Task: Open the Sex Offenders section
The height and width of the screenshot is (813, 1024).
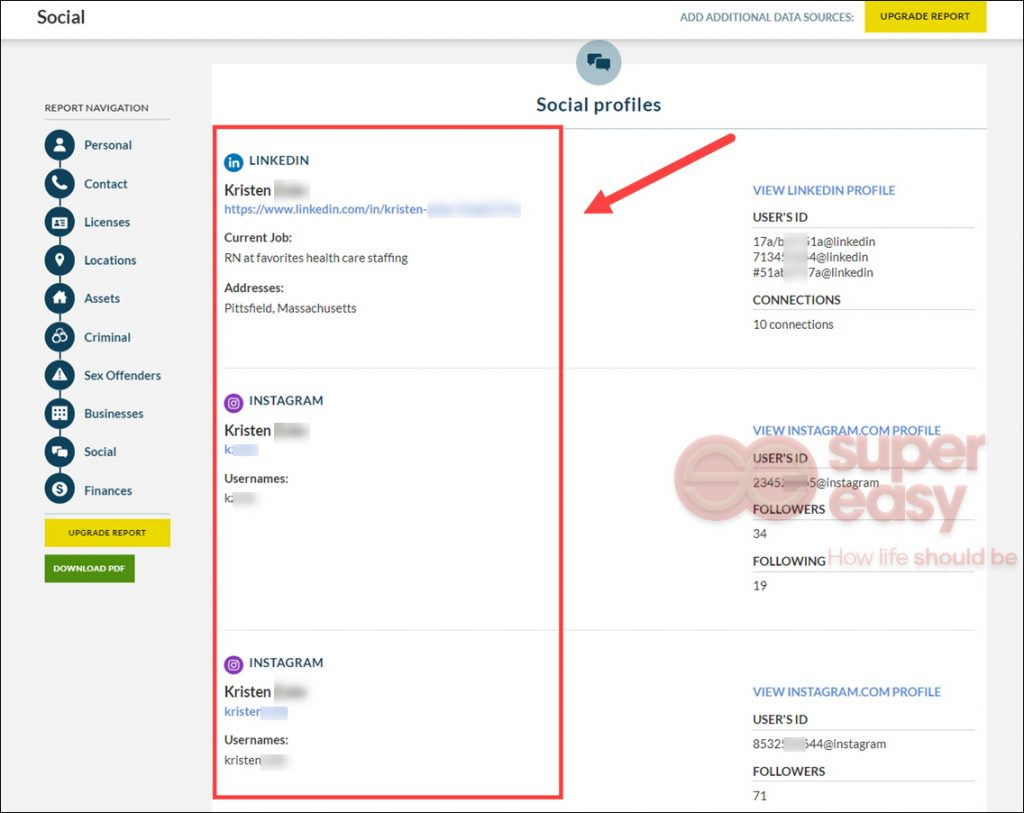Action: (x=123, y=375)
